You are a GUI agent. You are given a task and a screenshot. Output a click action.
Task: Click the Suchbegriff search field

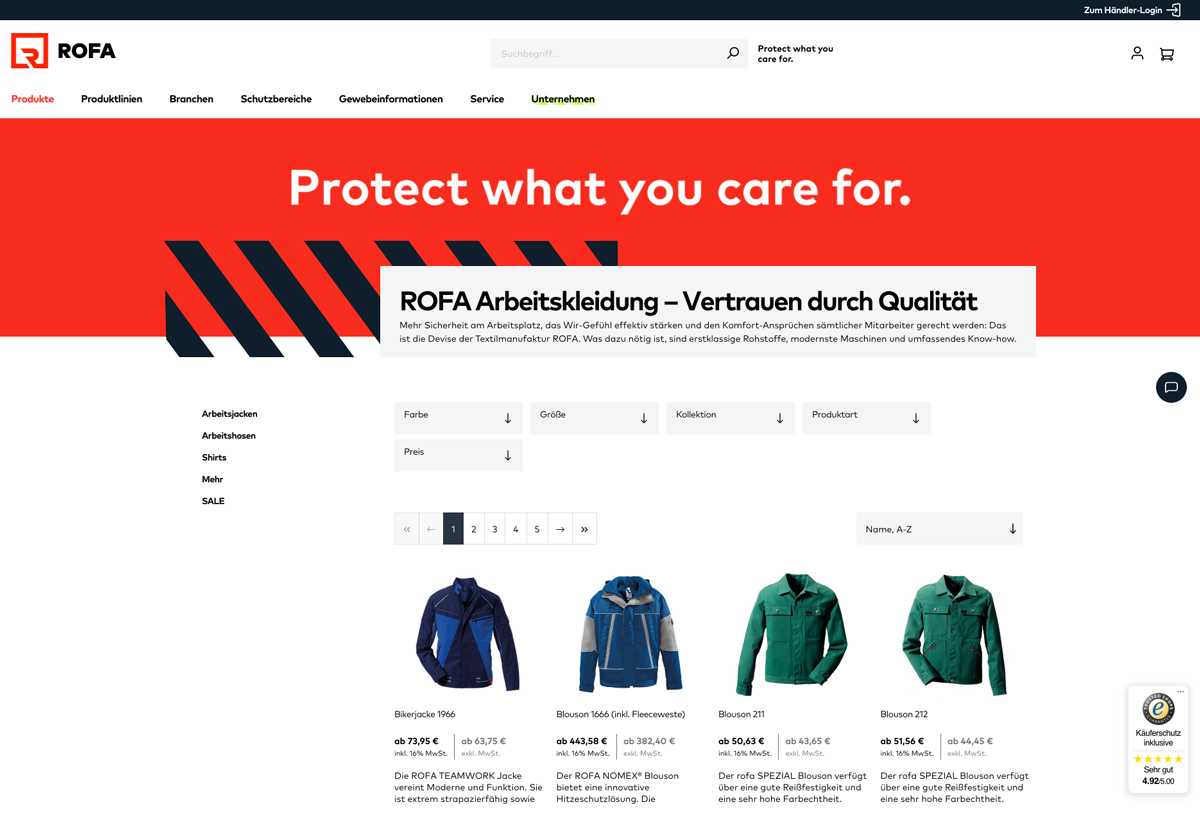pyautogui.click(x=607, y=53)
